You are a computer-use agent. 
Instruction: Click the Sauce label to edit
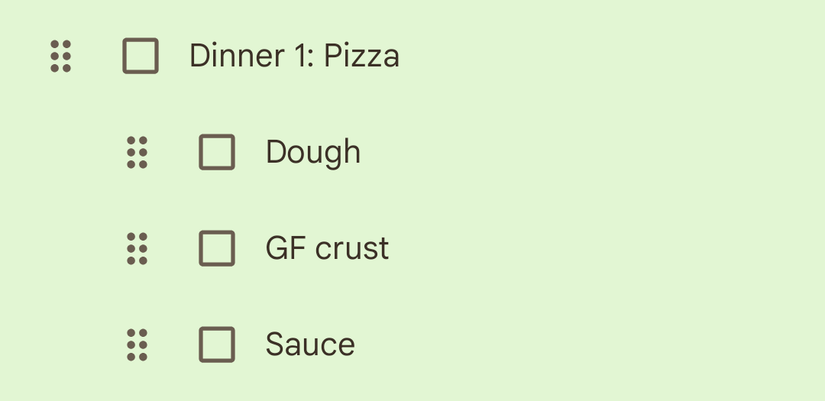pos(310,344)
